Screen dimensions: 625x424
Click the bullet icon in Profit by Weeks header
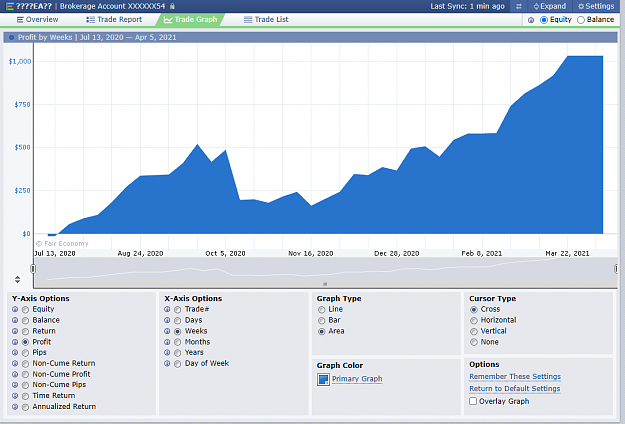(x=11, y=37)
